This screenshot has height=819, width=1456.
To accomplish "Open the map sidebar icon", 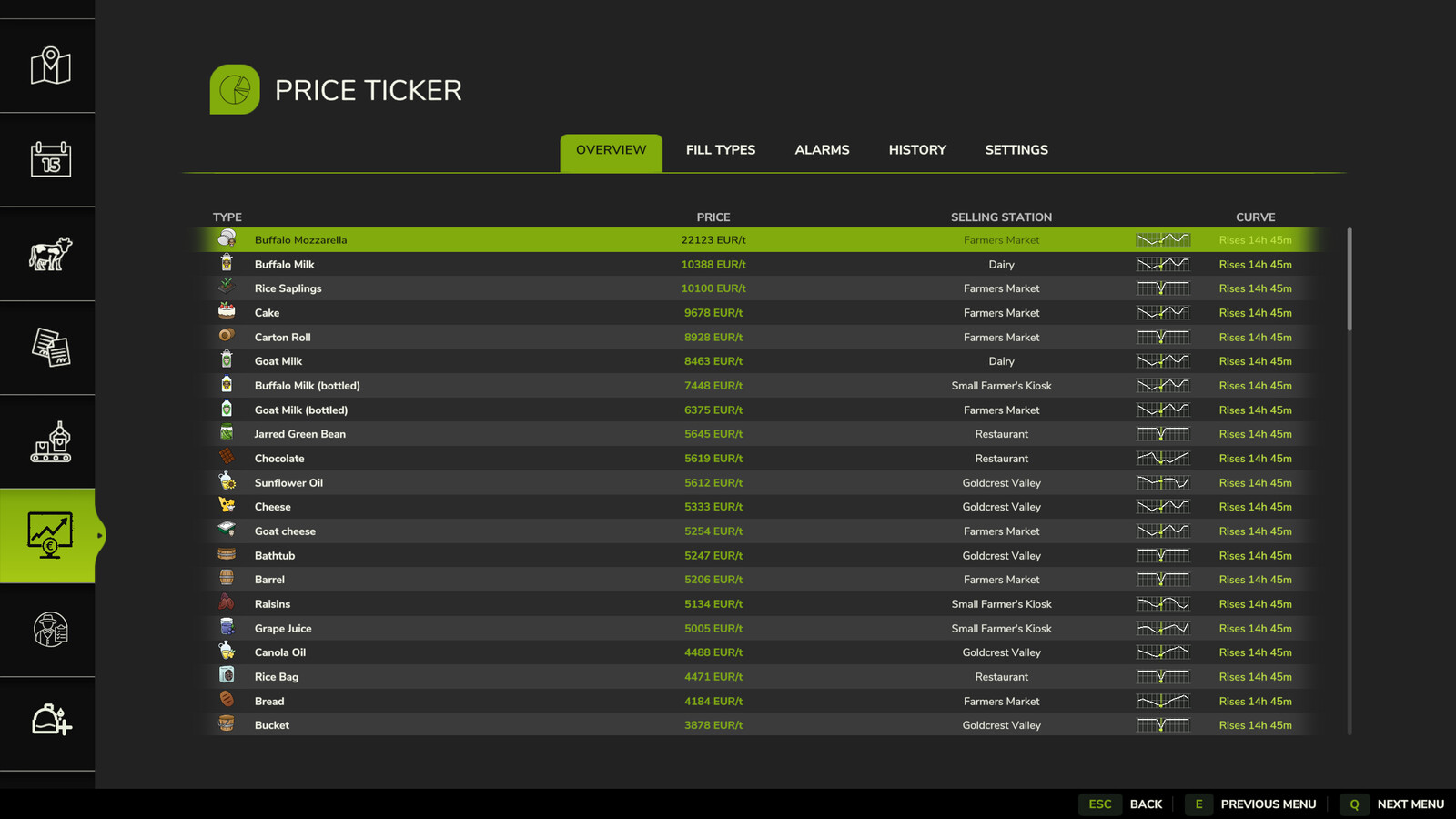I will click(x=50, y=66).
